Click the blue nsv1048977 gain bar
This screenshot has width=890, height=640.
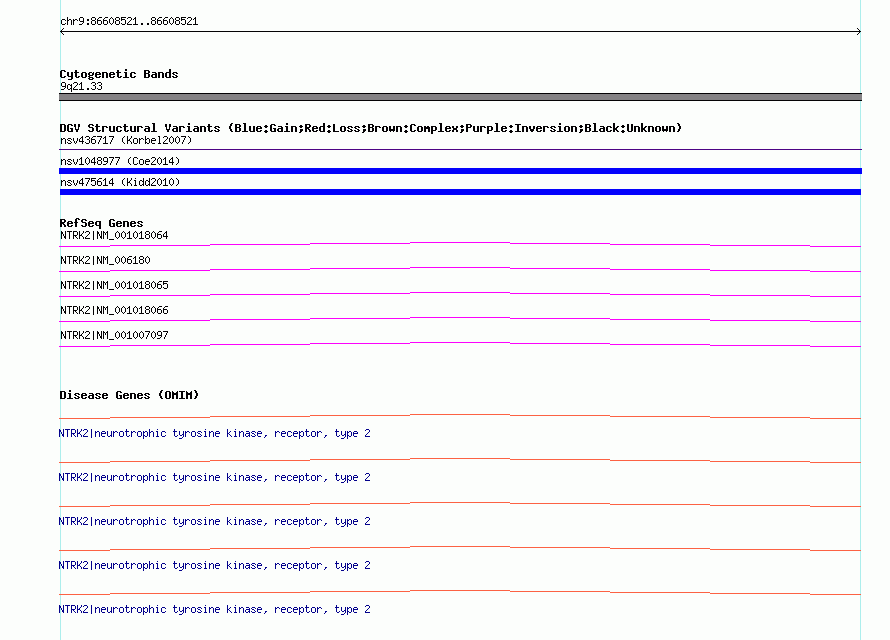click(460, 171)
